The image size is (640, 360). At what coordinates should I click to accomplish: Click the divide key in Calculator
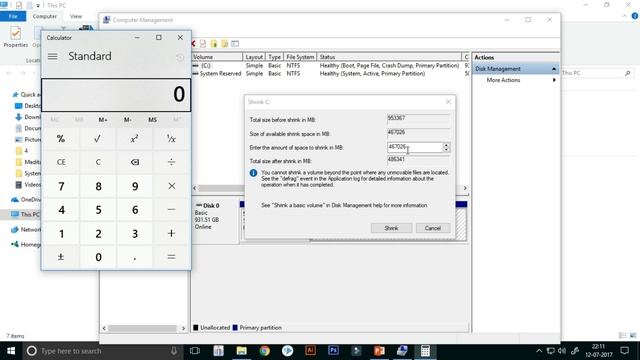171,162
